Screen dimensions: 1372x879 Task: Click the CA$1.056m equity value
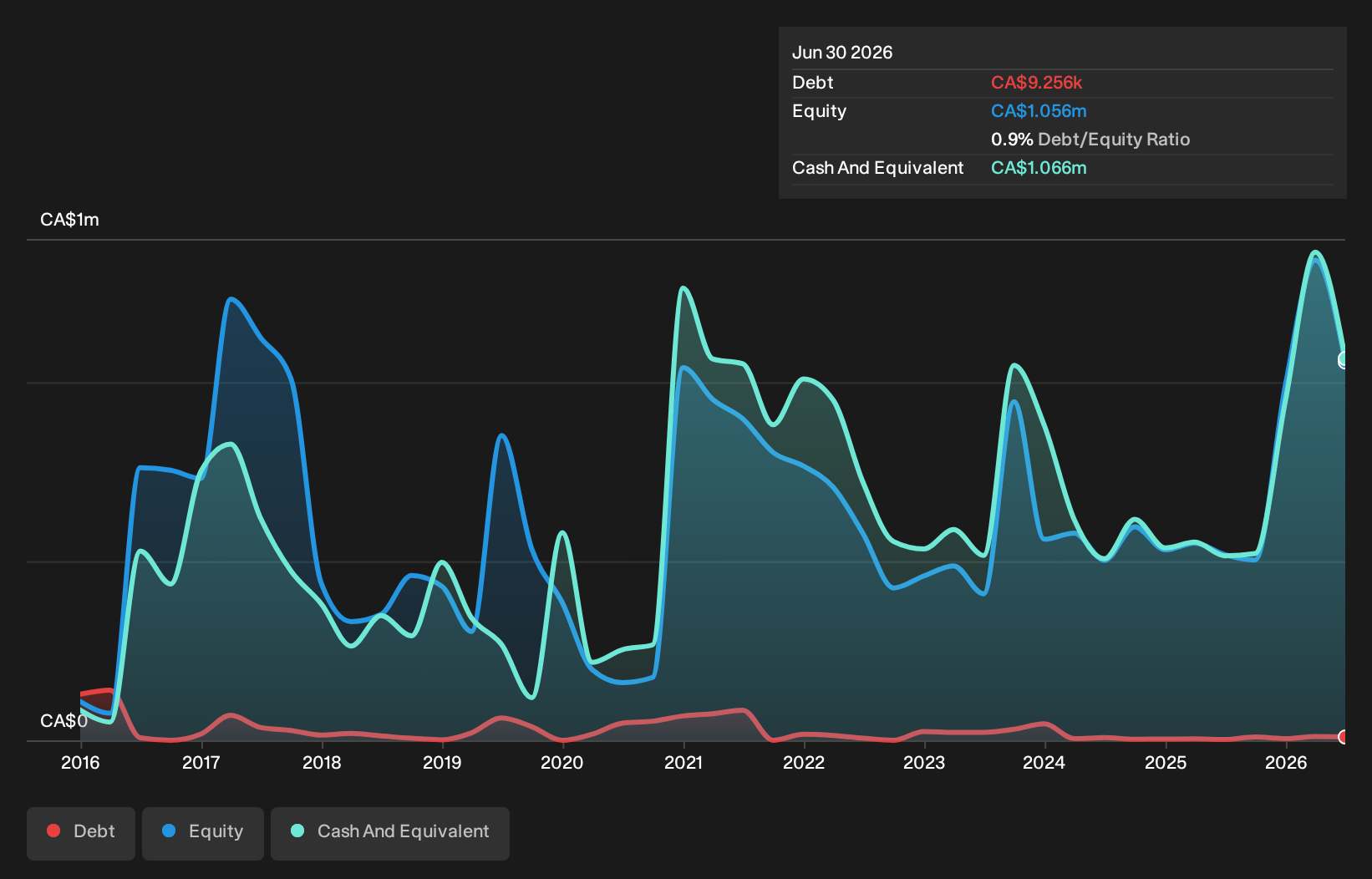1039,111
